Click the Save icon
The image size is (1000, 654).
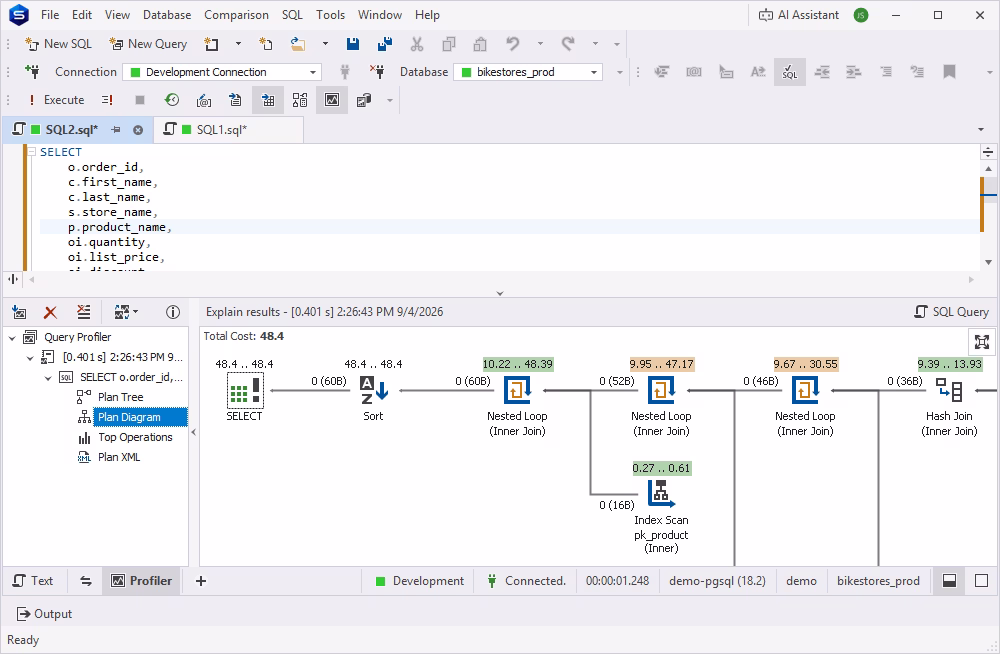pos(353,43)
